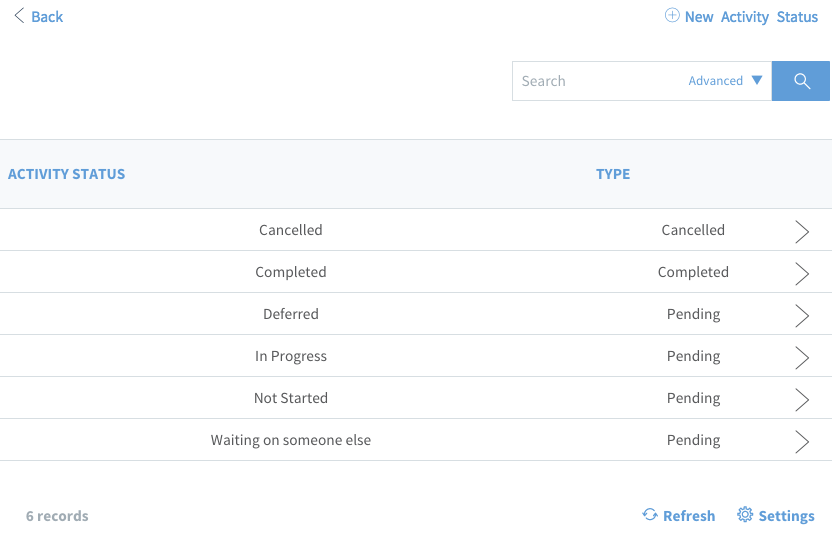Create a New Activity Status
Image resolution: width=832 pixels, height=539 pixels.
(x=751, y=17)
